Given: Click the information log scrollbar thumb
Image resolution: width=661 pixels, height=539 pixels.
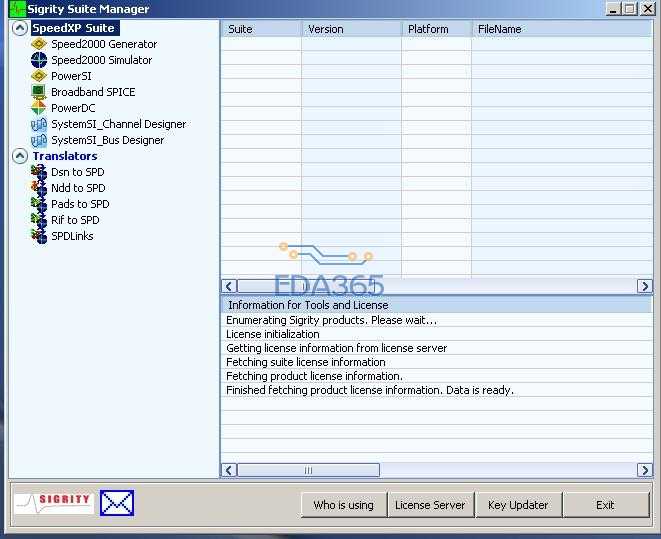Looking at the screenshot, I should (x=309, y=470).
